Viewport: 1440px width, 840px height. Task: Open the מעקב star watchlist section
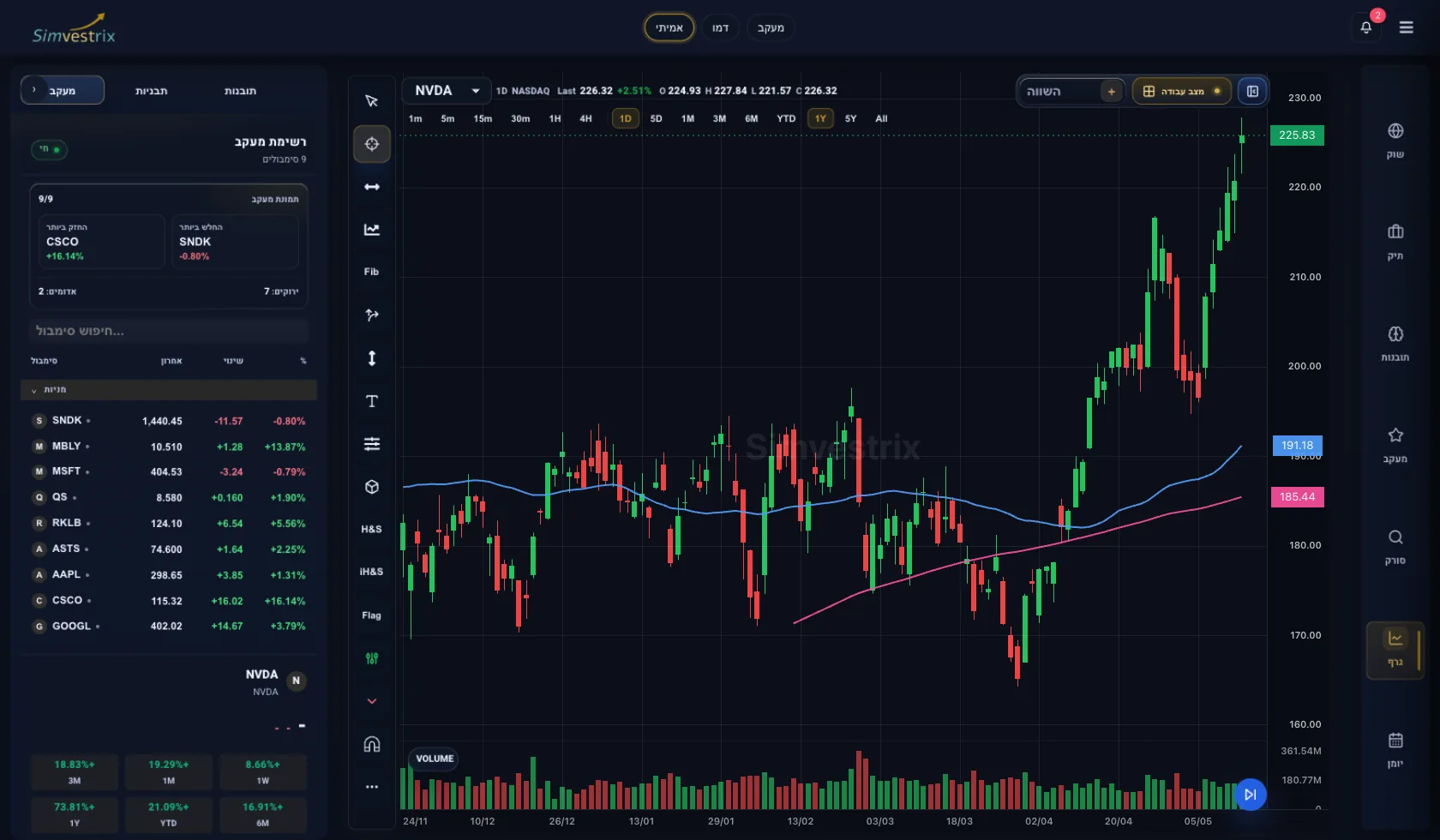(1395, 445)
